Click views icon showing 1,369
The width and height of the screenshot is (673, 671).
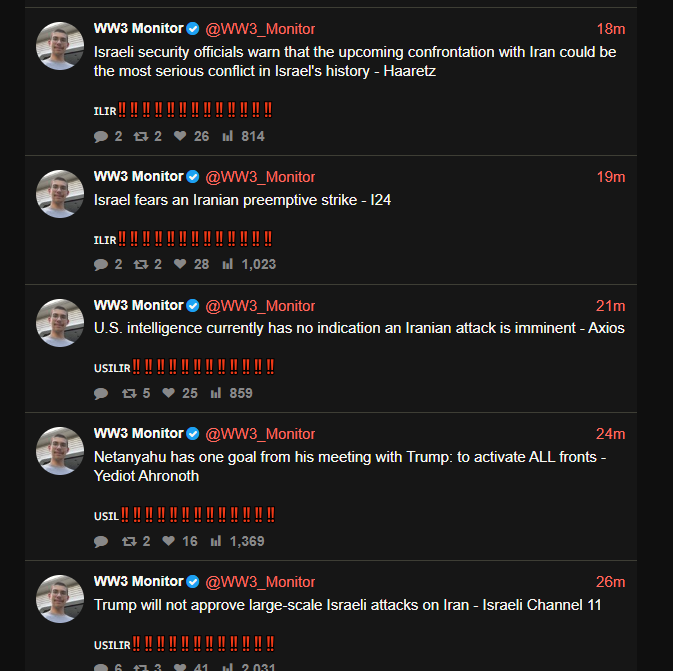pos(216,541)
